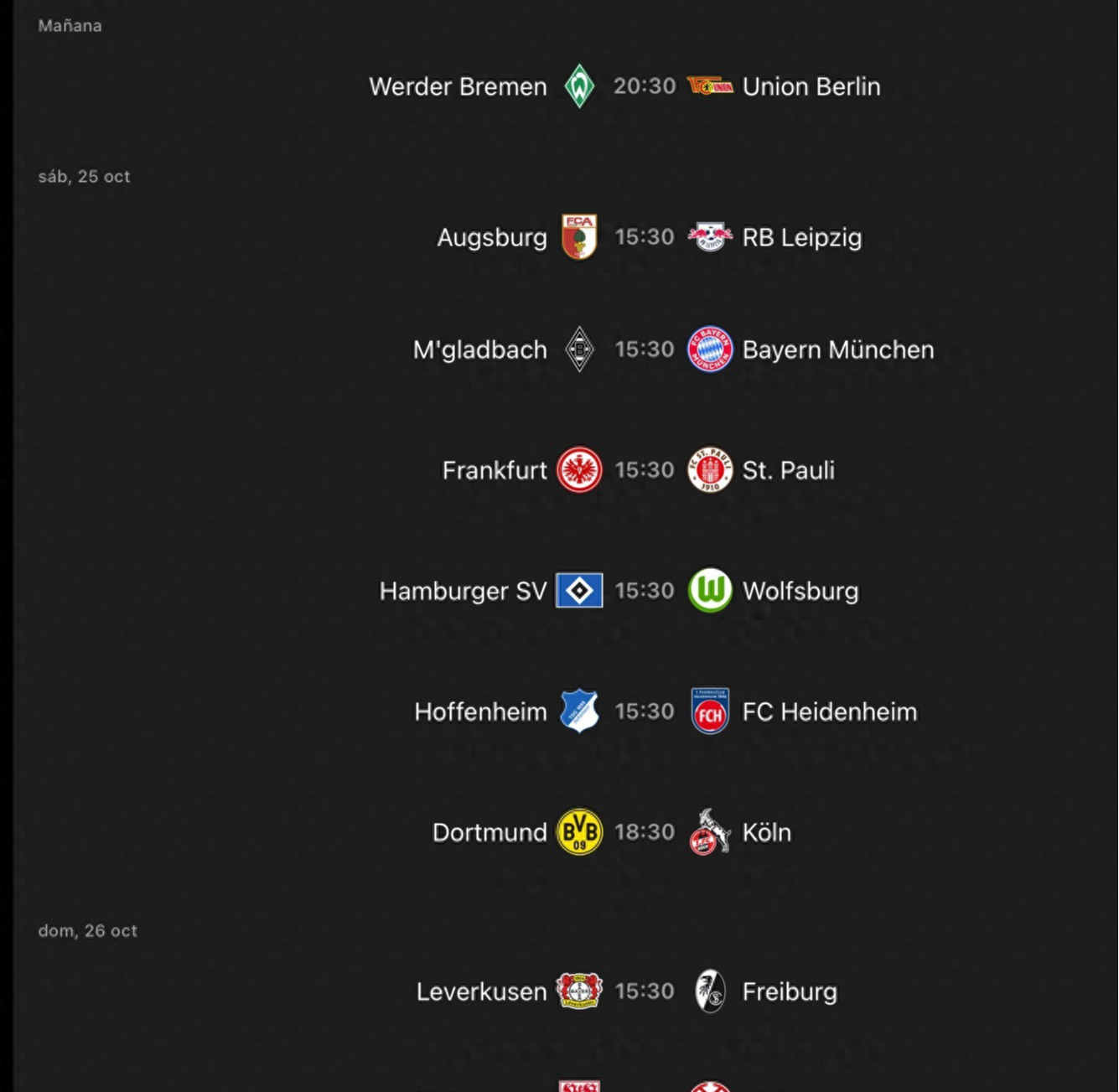
Task: Open the M'gladbach team name
Action: 479,349
